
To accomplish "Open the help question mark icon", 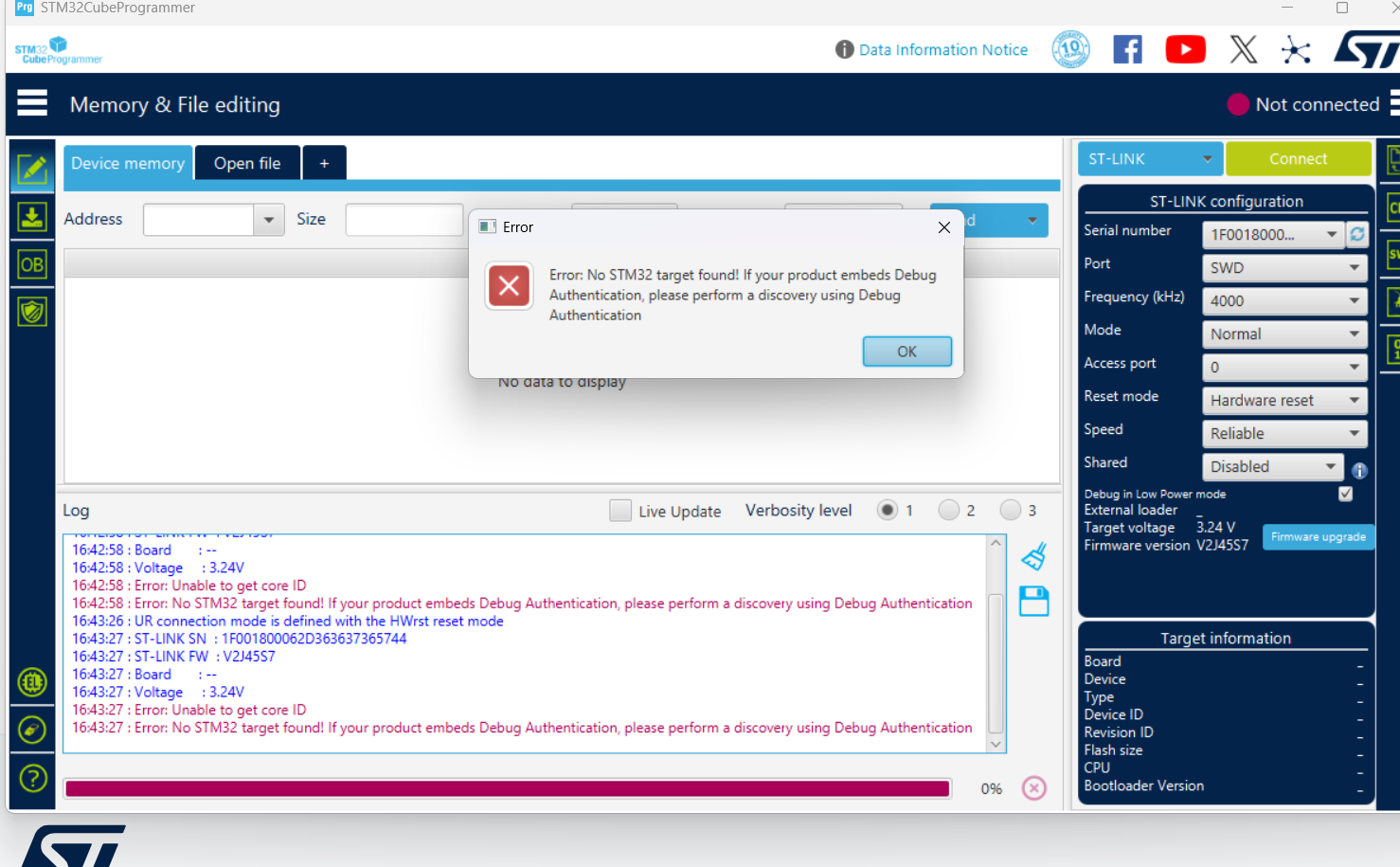I will 32,778.
